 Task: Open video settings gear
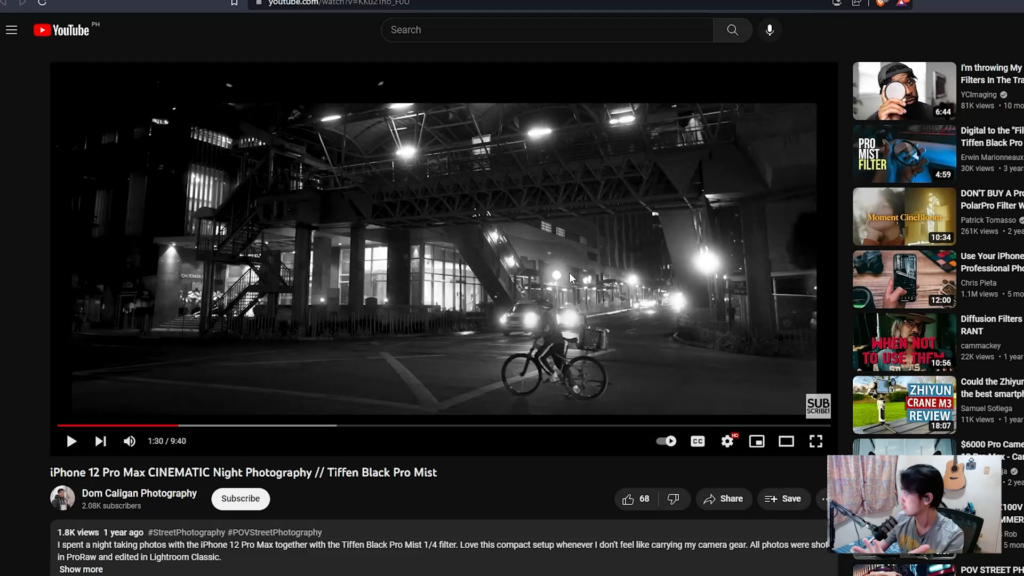(x=727, y=441)
